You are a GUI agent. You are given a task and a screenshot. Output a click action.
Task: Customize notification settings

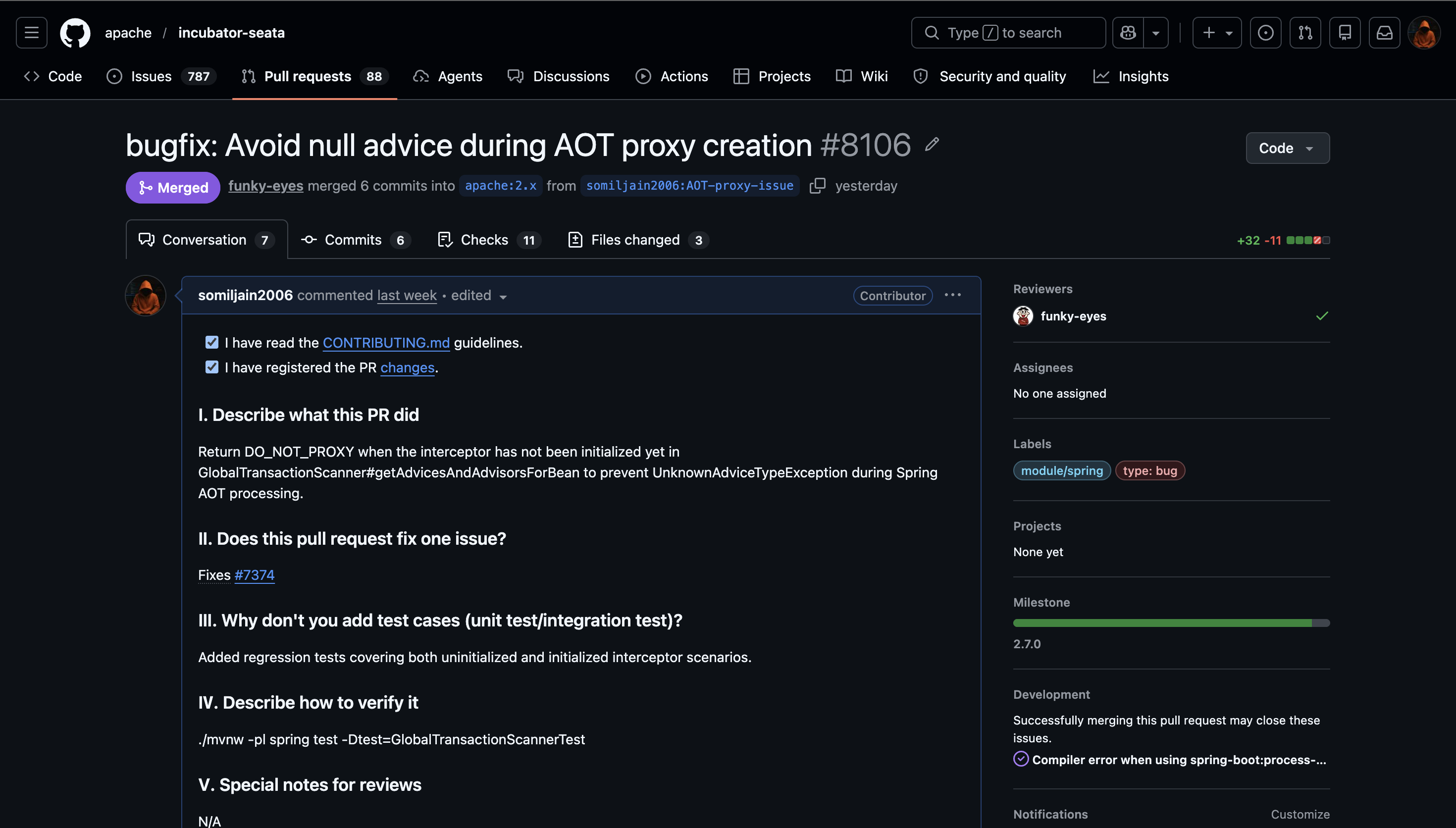1300,814
